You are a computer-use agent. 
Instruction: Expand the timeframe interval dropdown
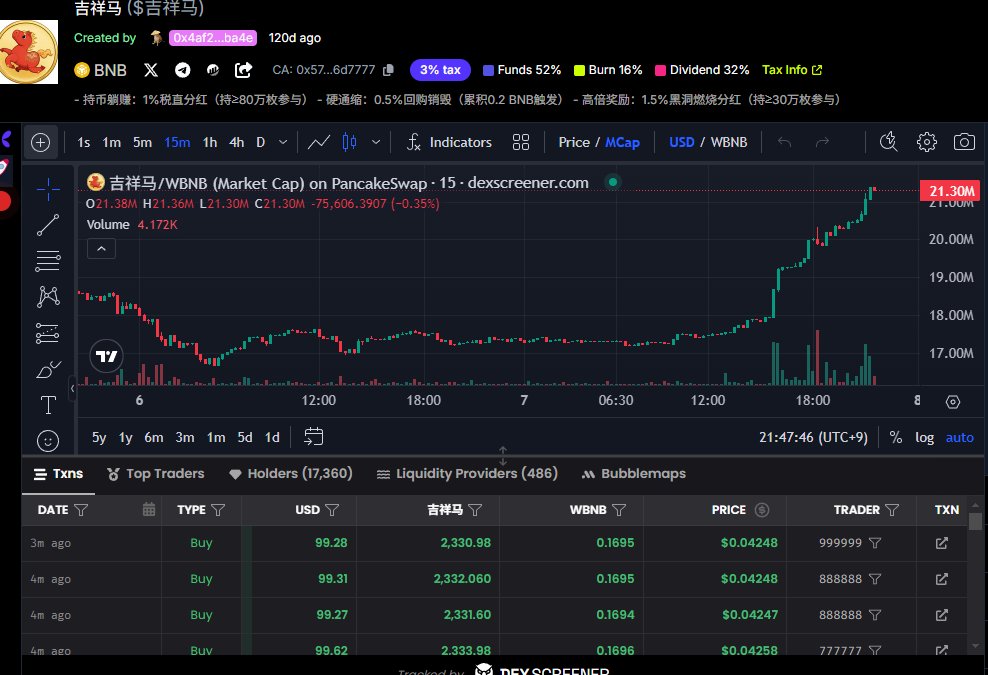(283, 142)
